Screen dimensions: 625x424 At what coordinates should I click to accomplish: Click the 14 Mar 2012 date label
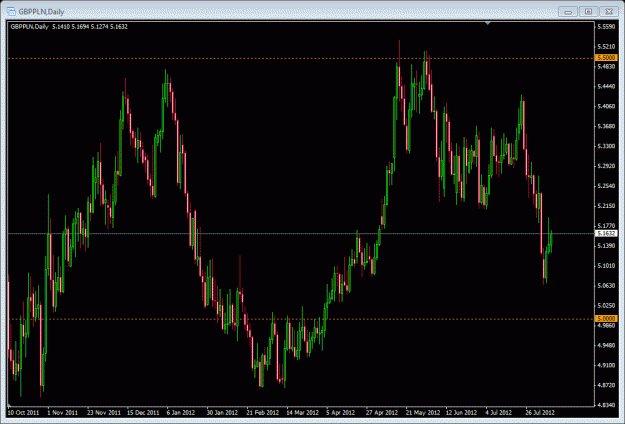(x=303, y=412)
